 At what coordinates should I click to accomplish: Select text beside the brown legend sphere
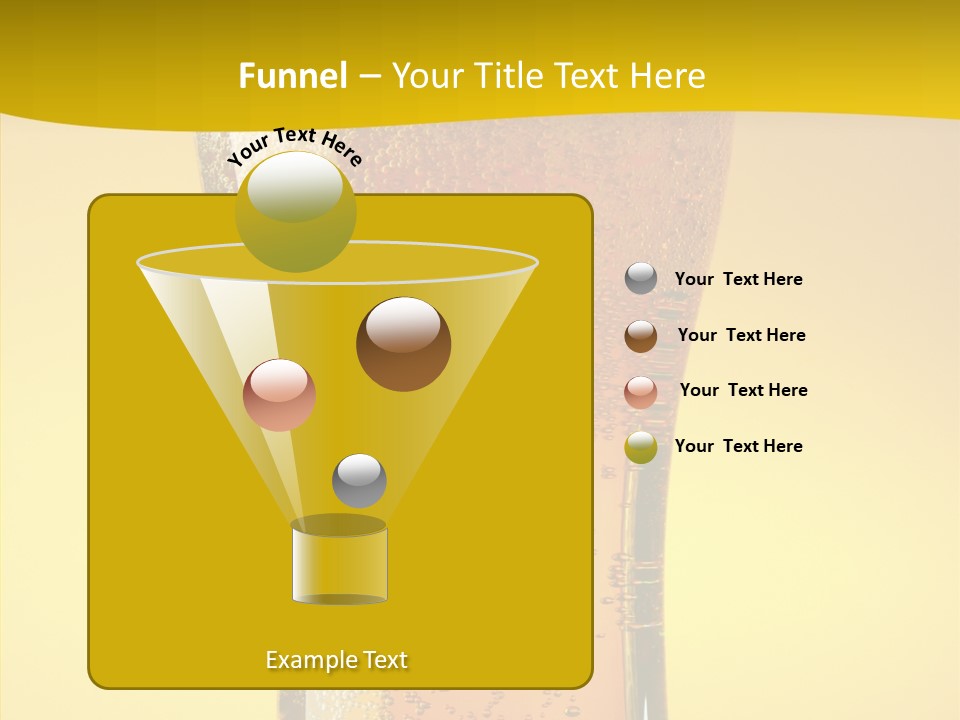pyautogui.click(x=741, y=335)
